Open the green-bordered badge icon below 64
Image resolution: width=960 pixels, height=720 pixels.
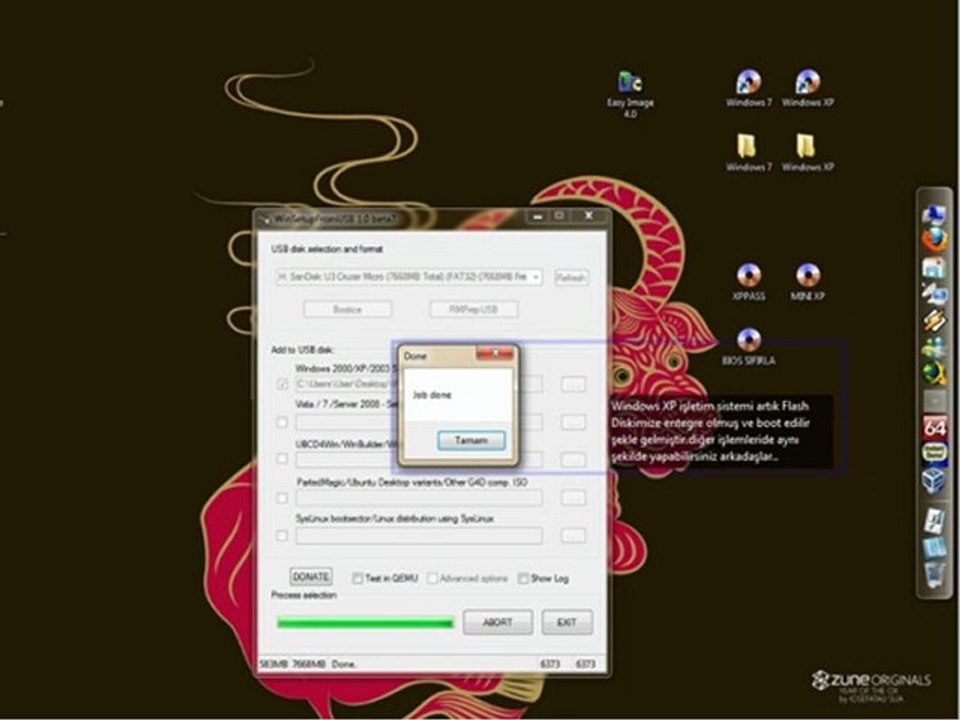pos(934,453)
